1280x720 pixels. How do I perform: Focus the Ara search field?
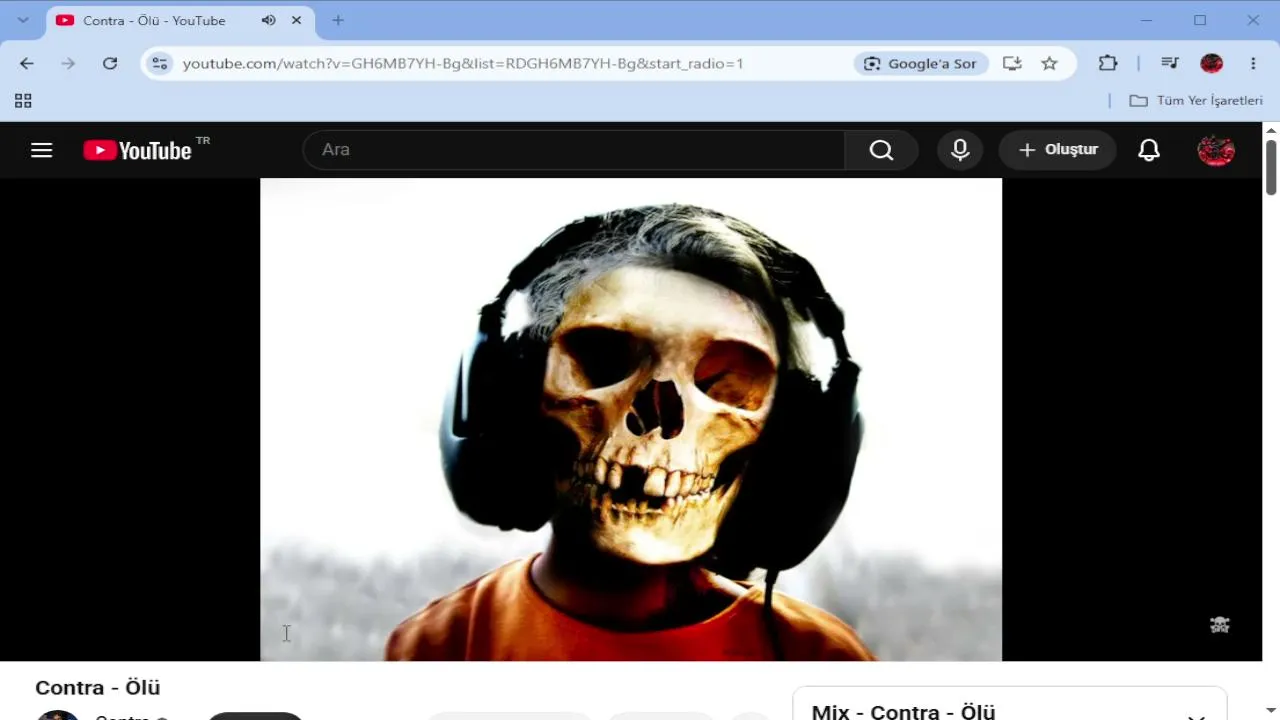pyautogui.click(x=574, y=150)
